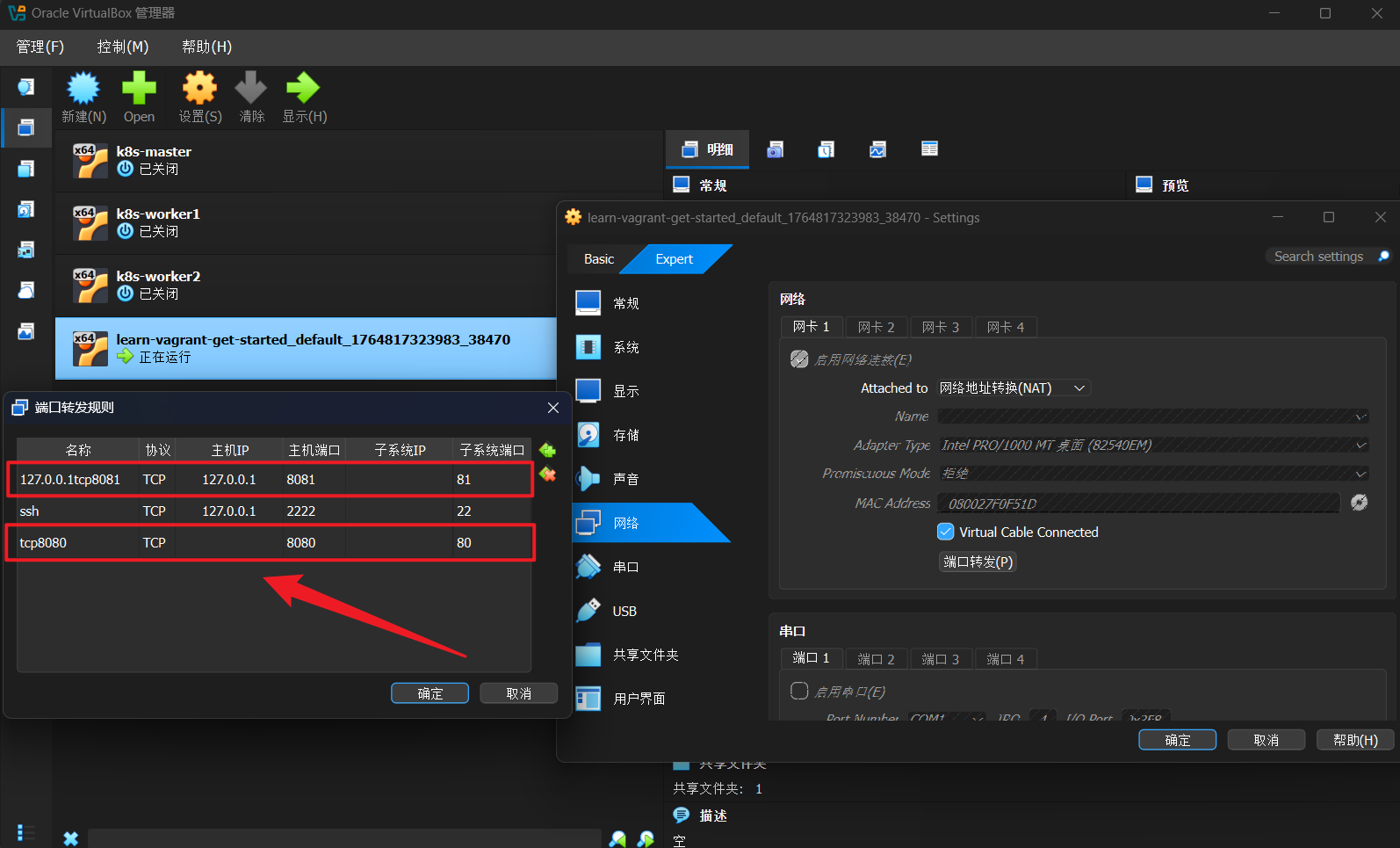Confirm port forwarding rules with 确定
The image size is (1400, 848).
tap(429, 693)
